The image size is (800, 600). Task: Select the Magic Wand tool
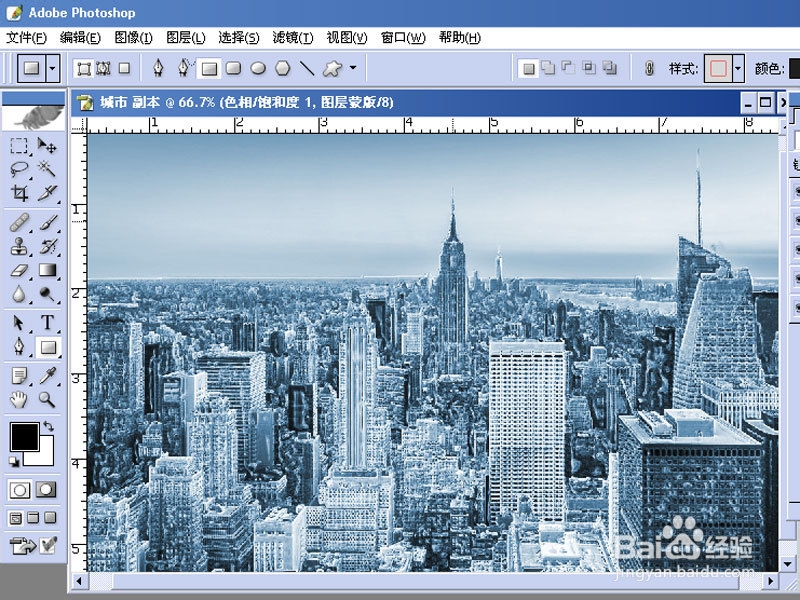47,169
